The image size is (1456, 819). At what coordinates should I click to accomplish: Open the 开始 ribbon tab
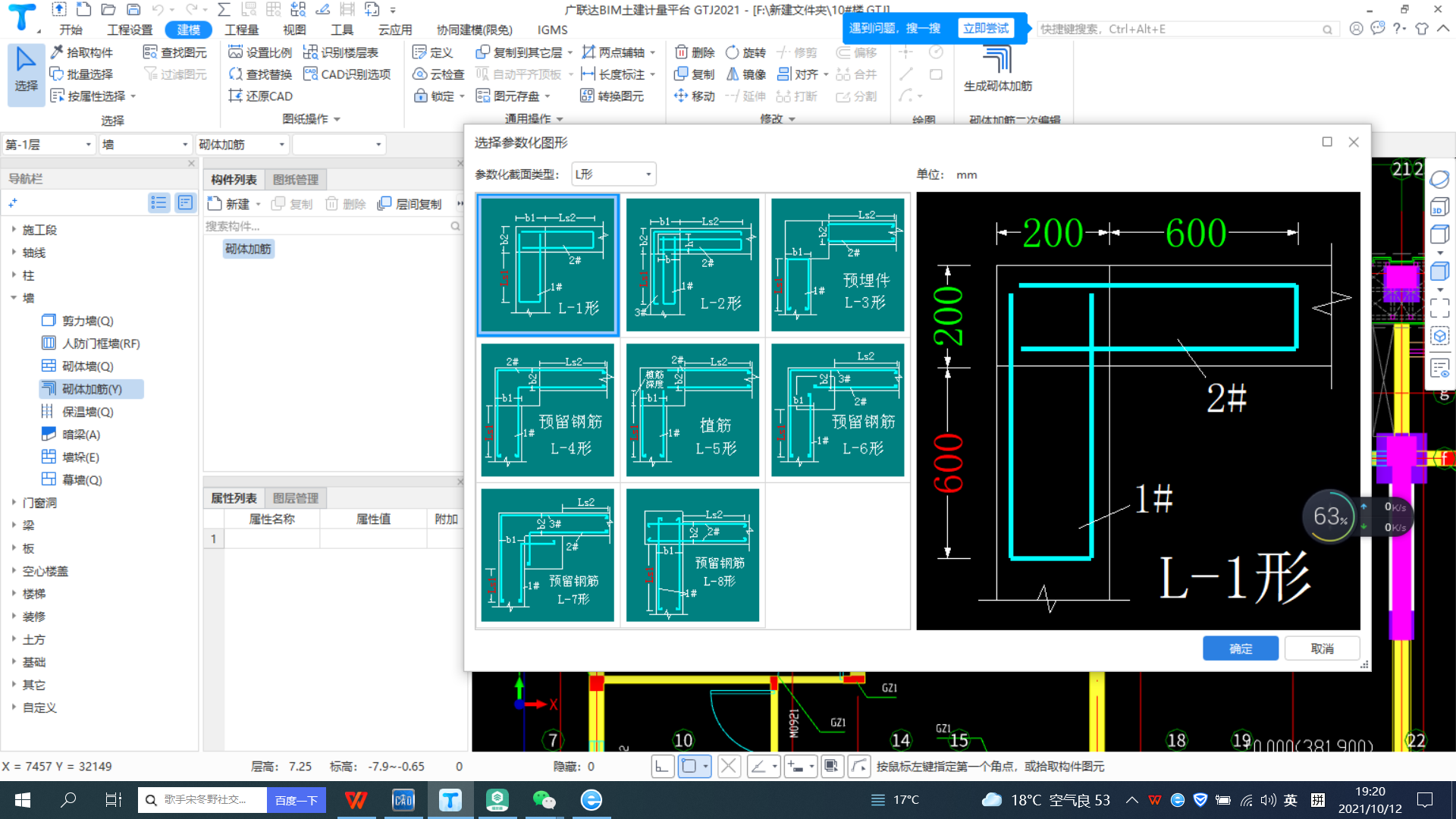coord(71,30)
